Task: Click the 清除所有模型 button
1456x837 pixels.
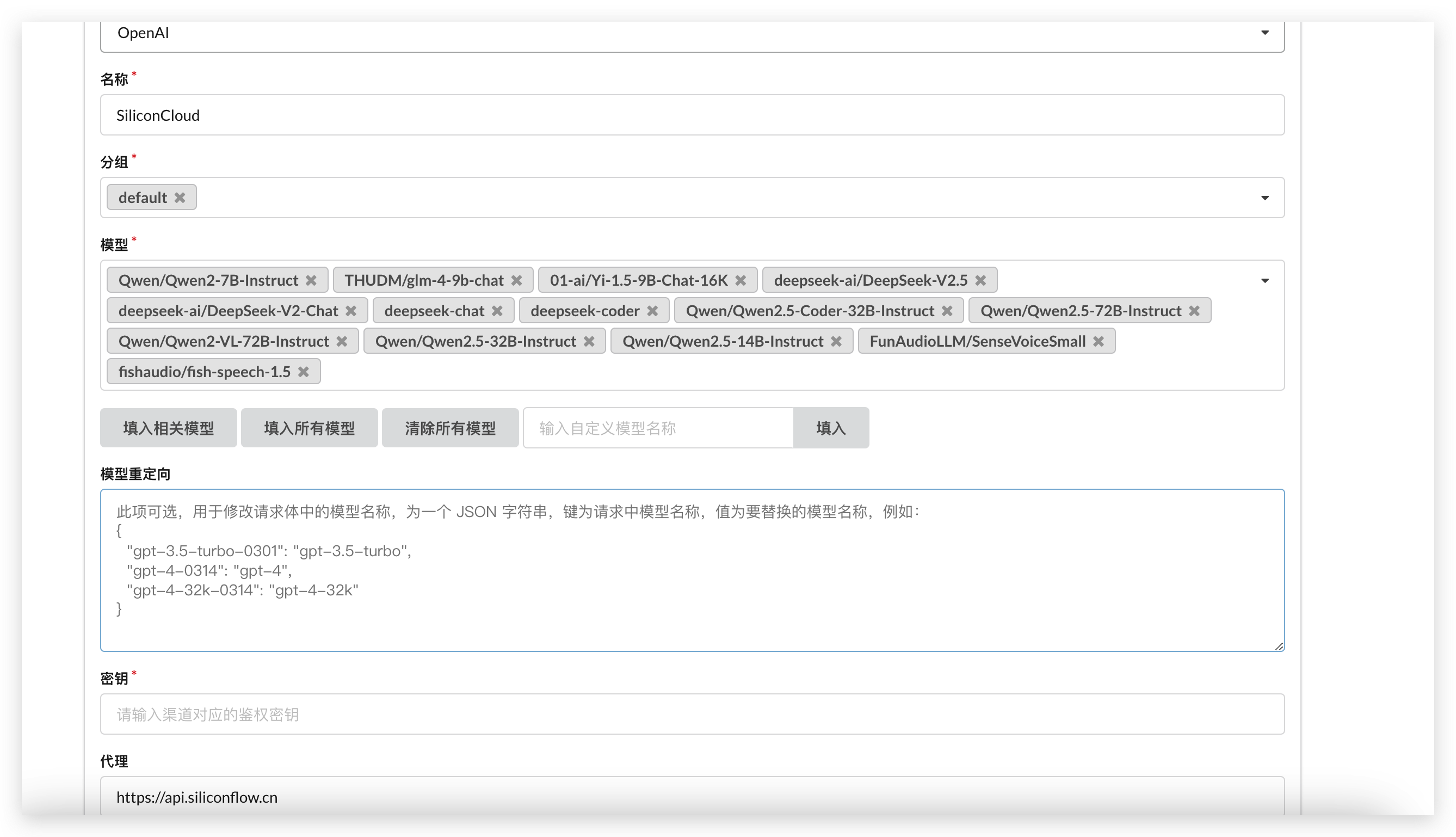Action: (x=450, y=428)
